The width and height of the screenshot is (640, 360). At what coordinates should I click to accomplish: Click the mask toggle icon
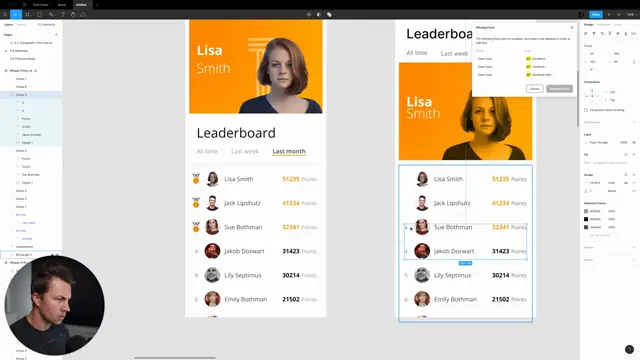(x=319, y=14)
